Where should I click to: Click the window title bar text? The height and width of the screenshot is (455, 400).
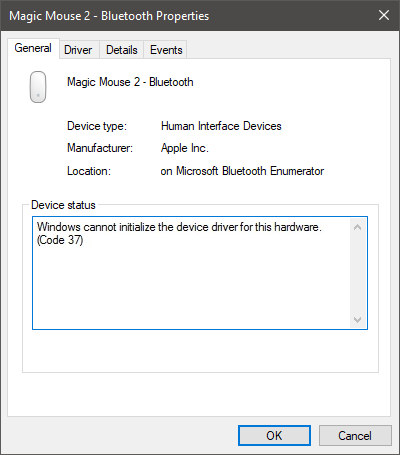pyautogui.click(x=109, y=16)
